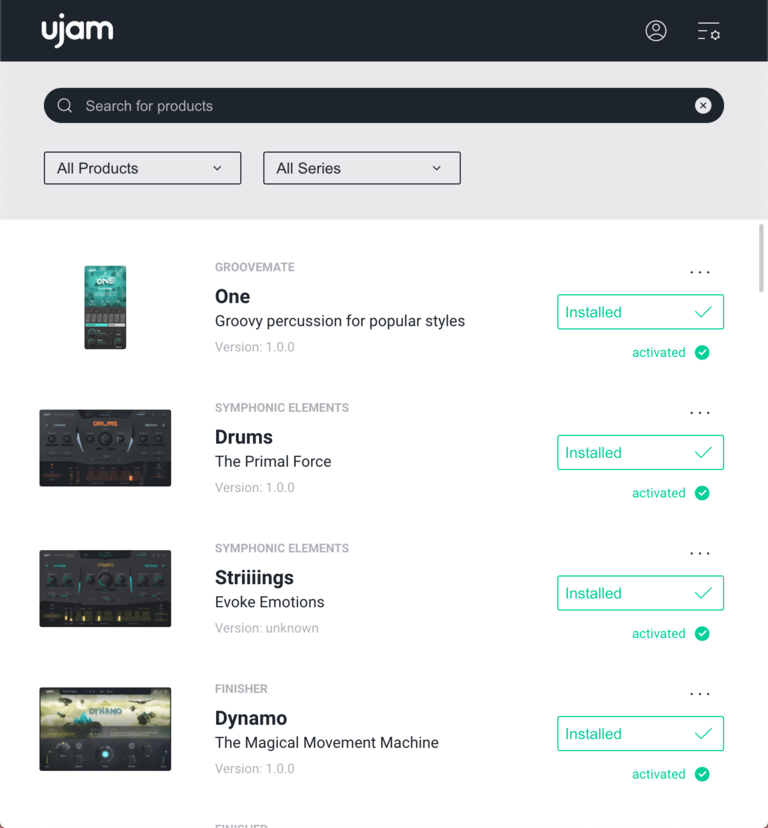Open three-dot menu for Groovemate One
Image resolution: width=768 pixels, height=828 pixels.
(x=700, y=272)
